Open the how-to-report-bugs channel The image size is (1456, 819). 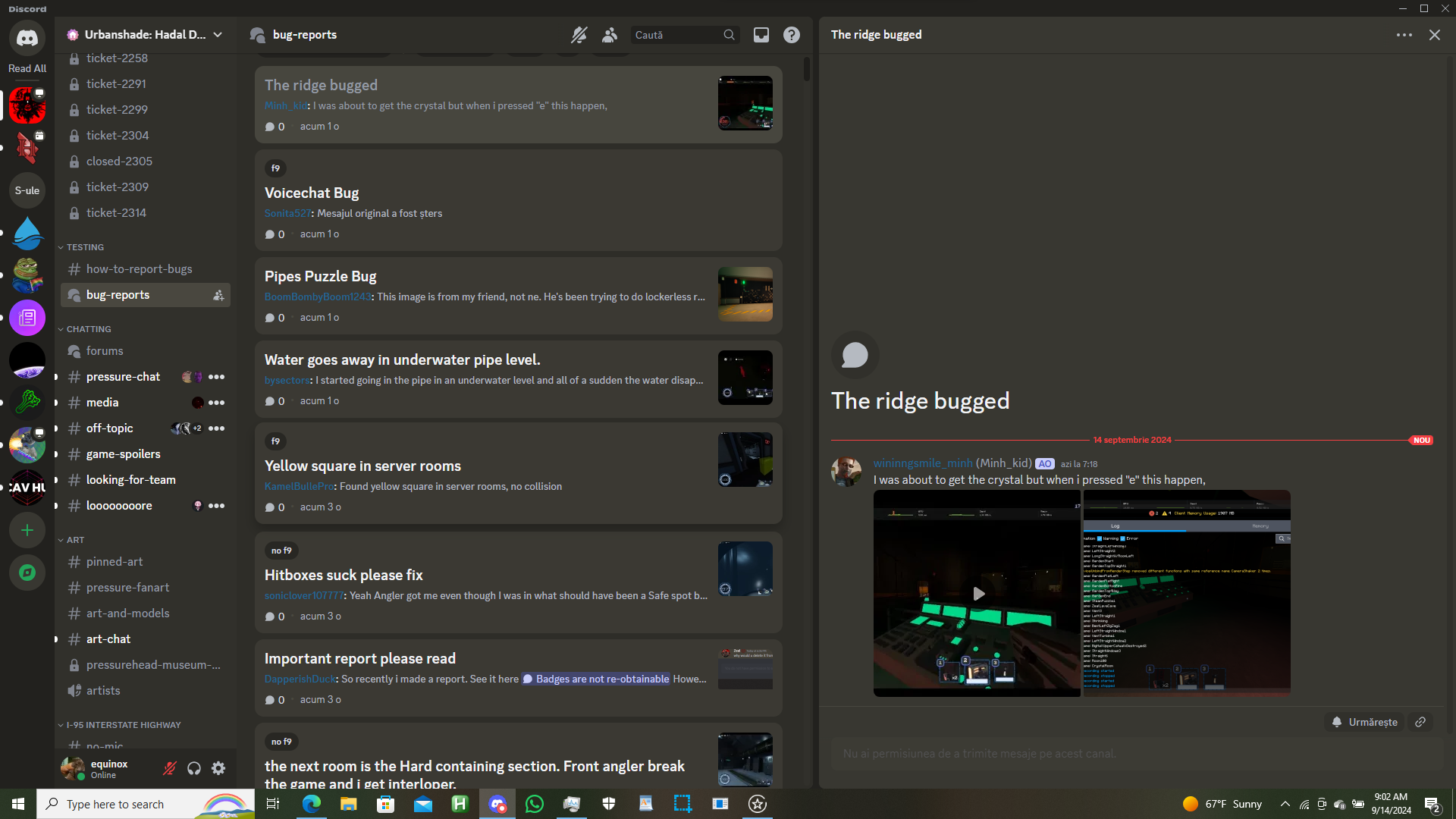(x=139, y=269)
